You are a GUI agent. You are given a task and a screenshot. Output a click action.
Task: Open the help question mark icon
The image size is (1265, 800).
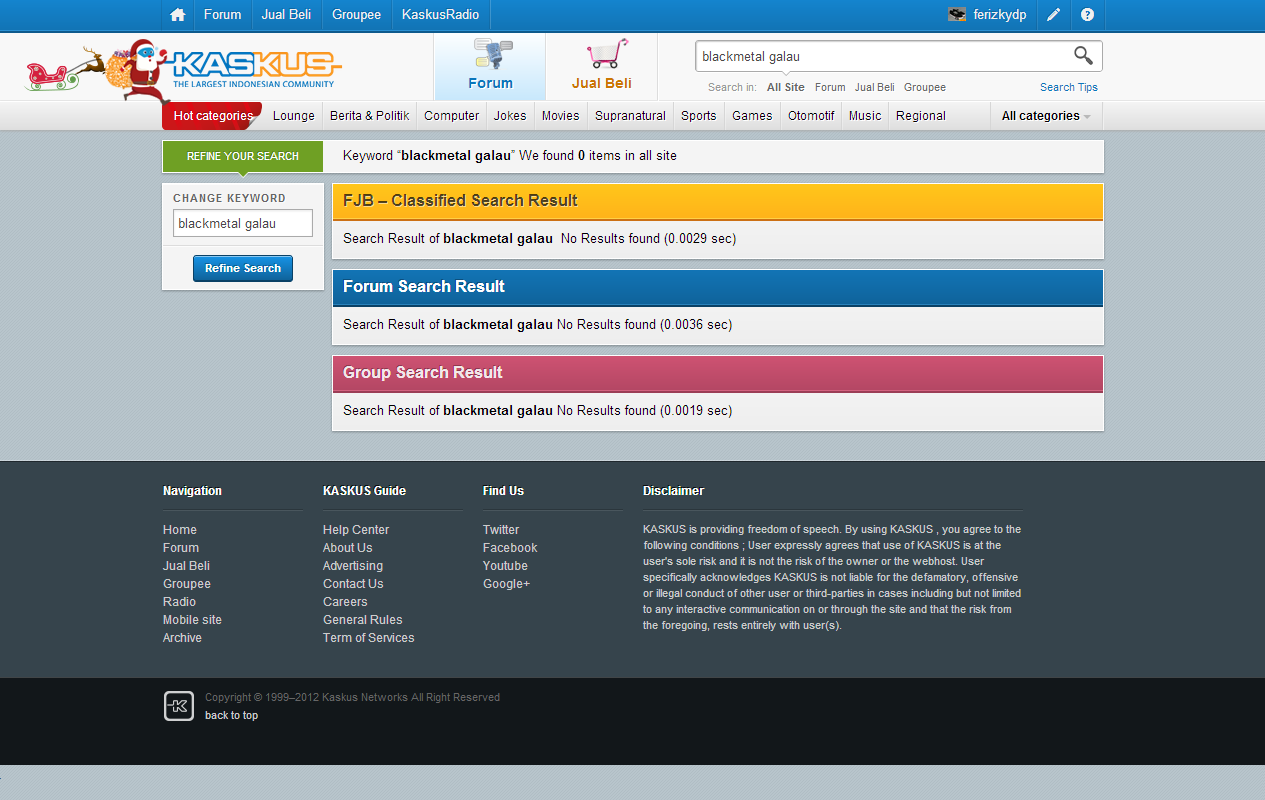point(1087,15)
